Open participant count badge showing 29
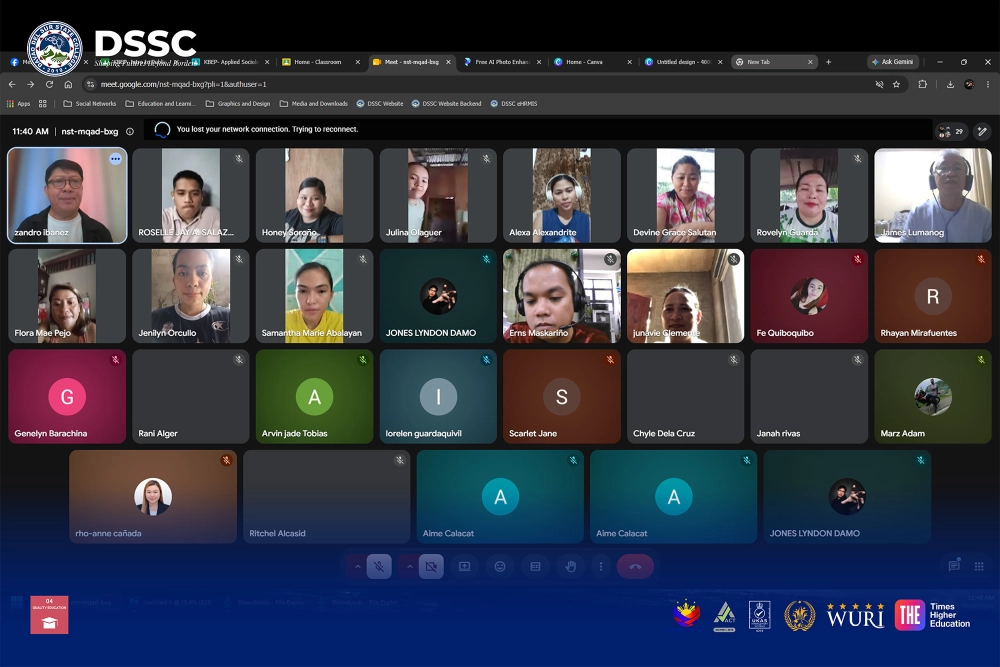This screenshot has height=667, width=1000. point(950,131)
